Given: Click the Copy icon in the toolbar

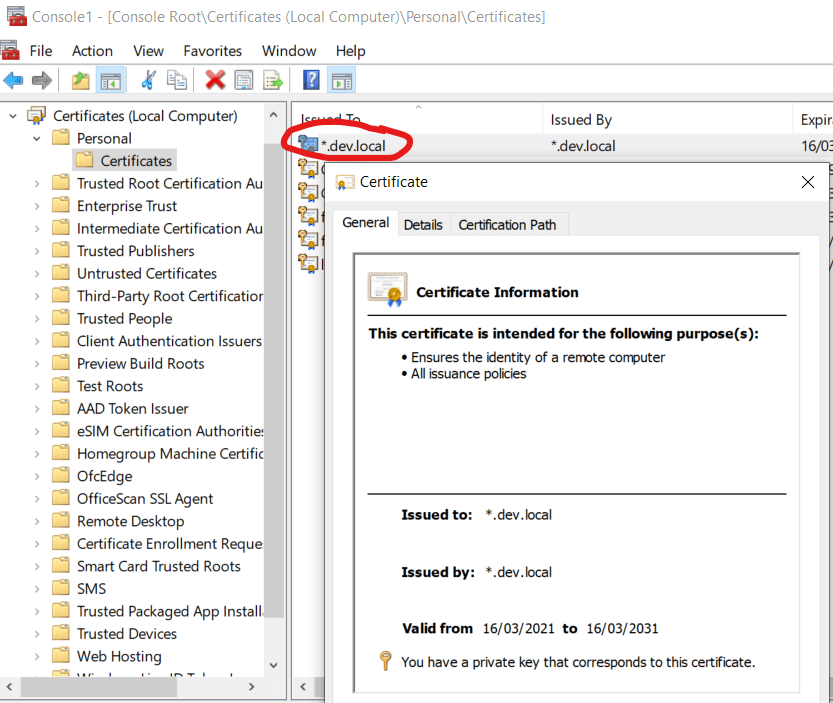Looking at the screenshot, I should pyautogui.click(x=177, y=80).
